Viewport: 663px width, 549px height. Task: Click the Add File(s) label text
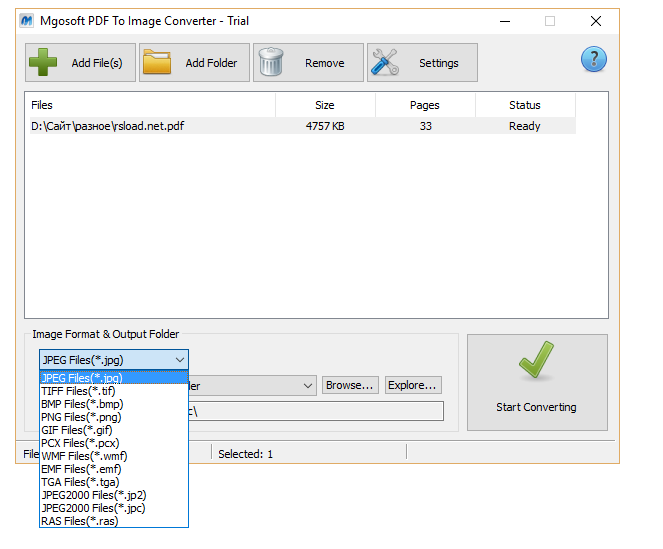pos(97,63)
